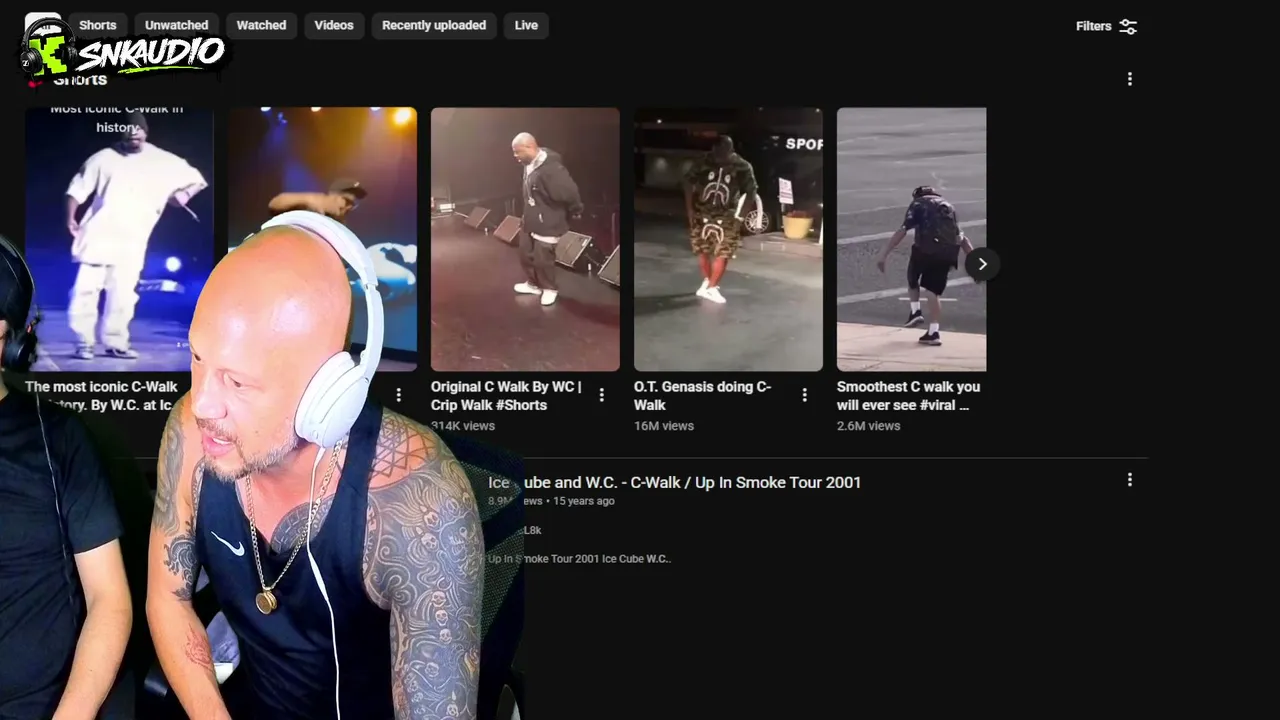Play the O.T. Genasis C-Walk short thumbnail

(728, 239)
